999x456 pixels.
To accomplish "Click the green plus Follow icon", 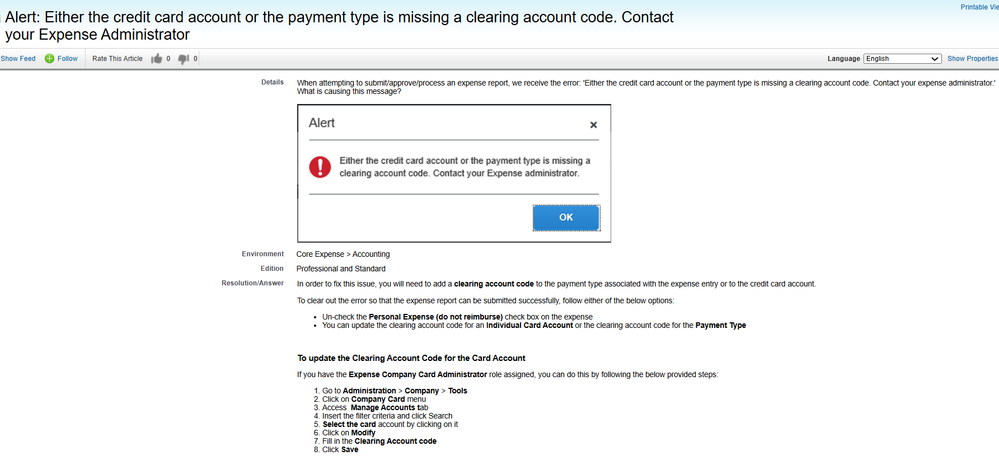I will pyautogui.click(x=49, y=59).
